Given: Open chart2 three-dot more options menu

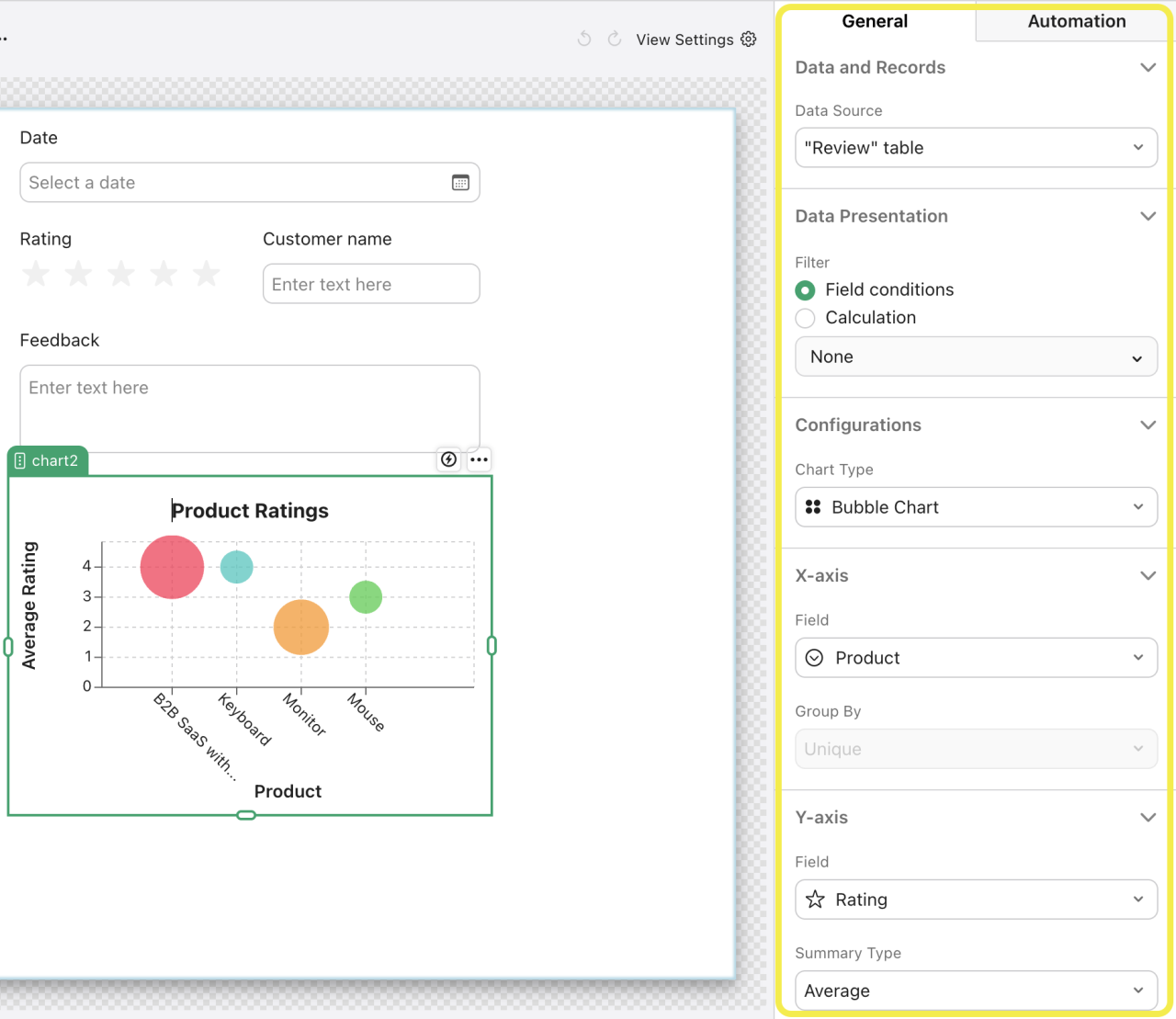Looking at the screenshot, I should point(479,459).
